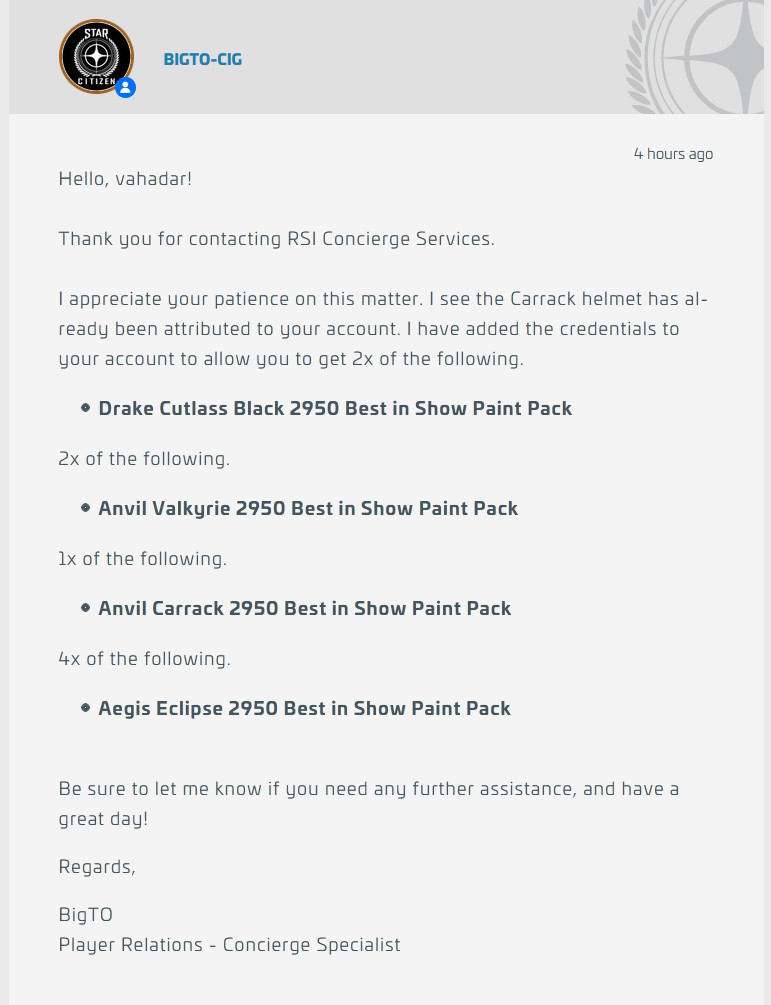Screen dimensions: 771x1005
Task: Click the "4 hours ago" timestamp
Action: coord(673,154)
